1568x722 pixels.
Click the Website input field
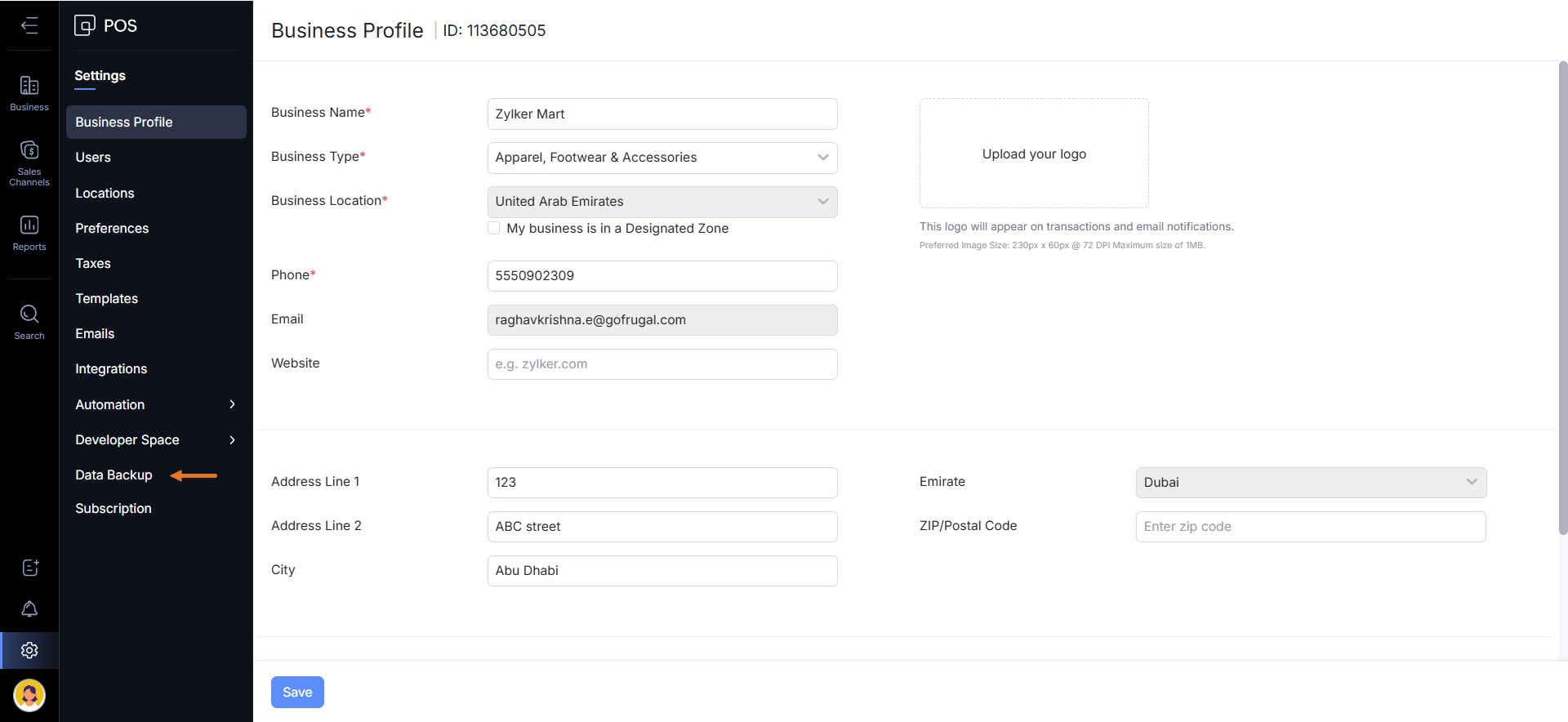(x=661, y=364)
